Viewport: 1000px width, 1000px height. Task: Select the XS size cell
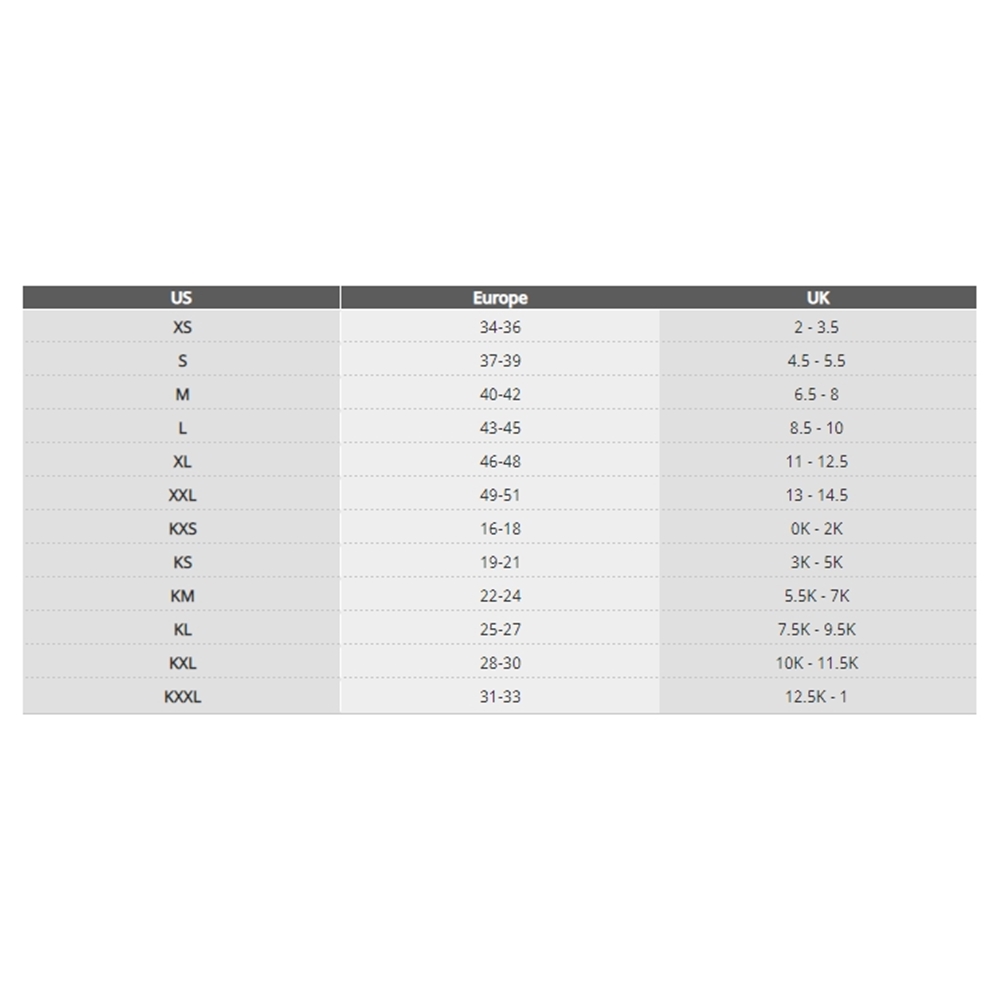(182, 327)
